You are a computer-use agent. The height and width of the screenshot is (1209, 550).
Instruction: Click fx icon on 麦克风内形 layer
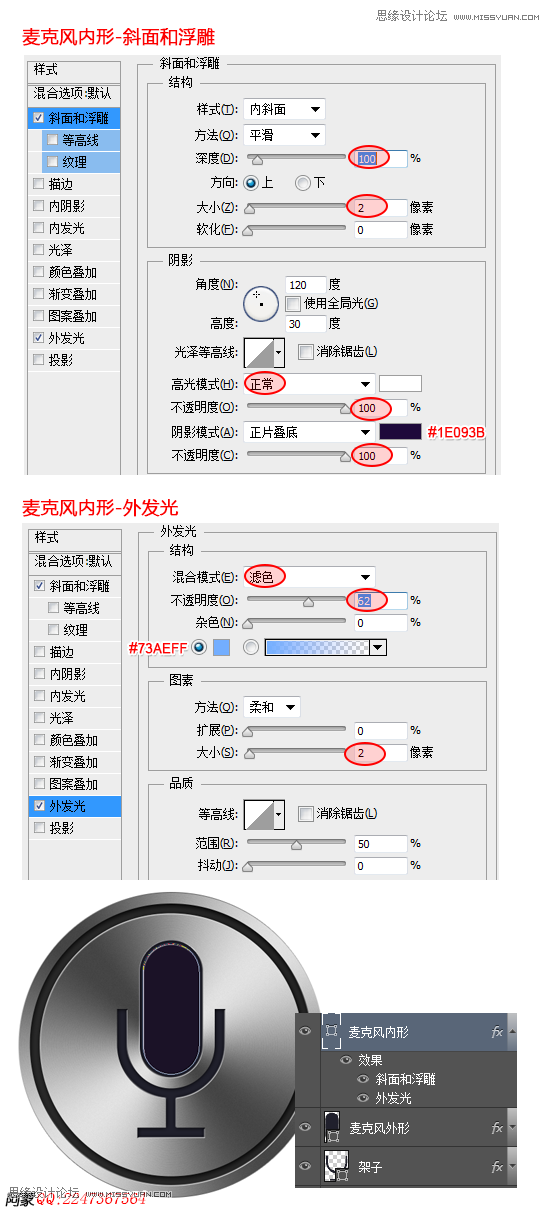click(497, 1032)
